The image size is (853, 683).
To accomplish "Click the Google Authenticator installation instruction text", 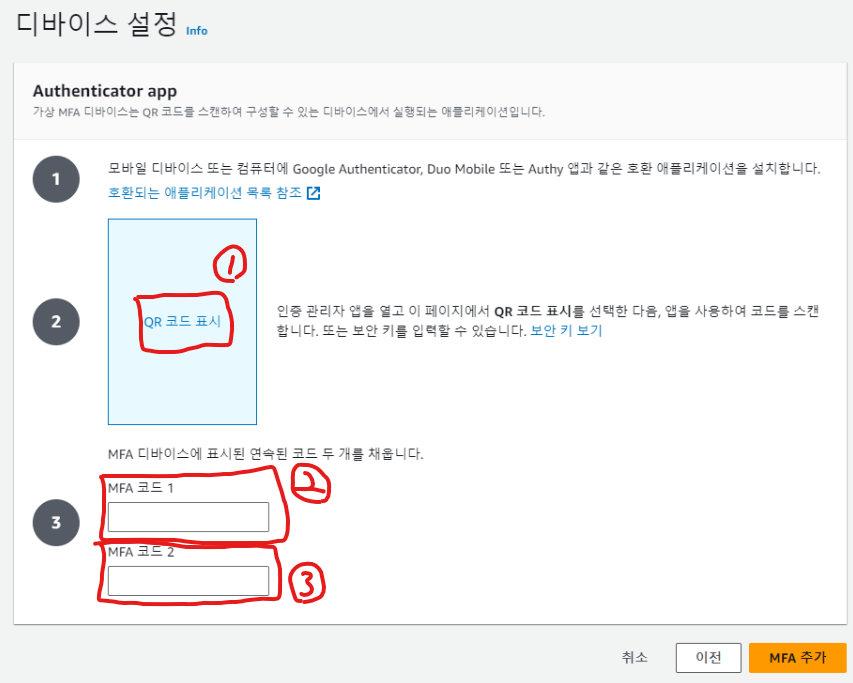I will 464,169.
